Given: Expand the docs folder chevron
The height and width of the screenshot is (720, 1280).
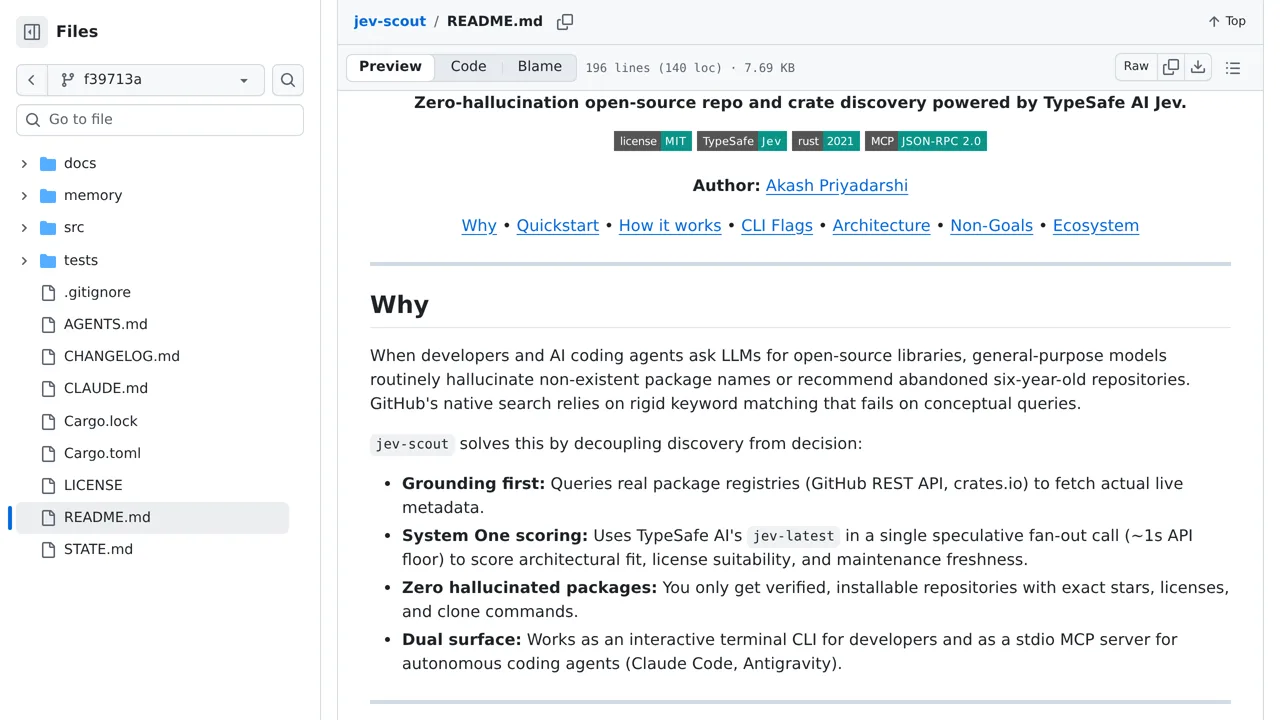Looking at the screenshot, I should tap(24, 163).
